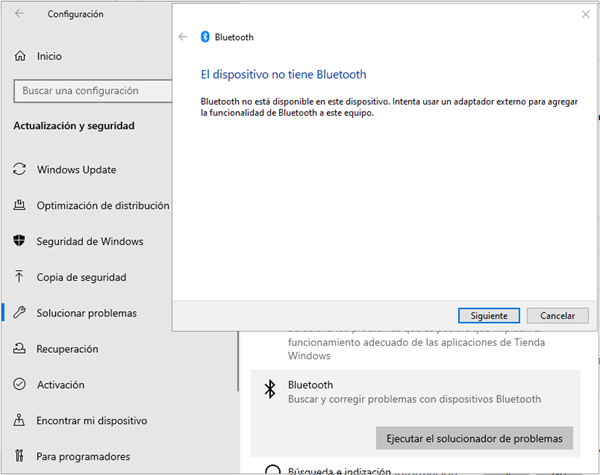The image size is (600, 475).
Task: Click the blue Bluetooth icon in dialog header
Action: coord(205,37)
